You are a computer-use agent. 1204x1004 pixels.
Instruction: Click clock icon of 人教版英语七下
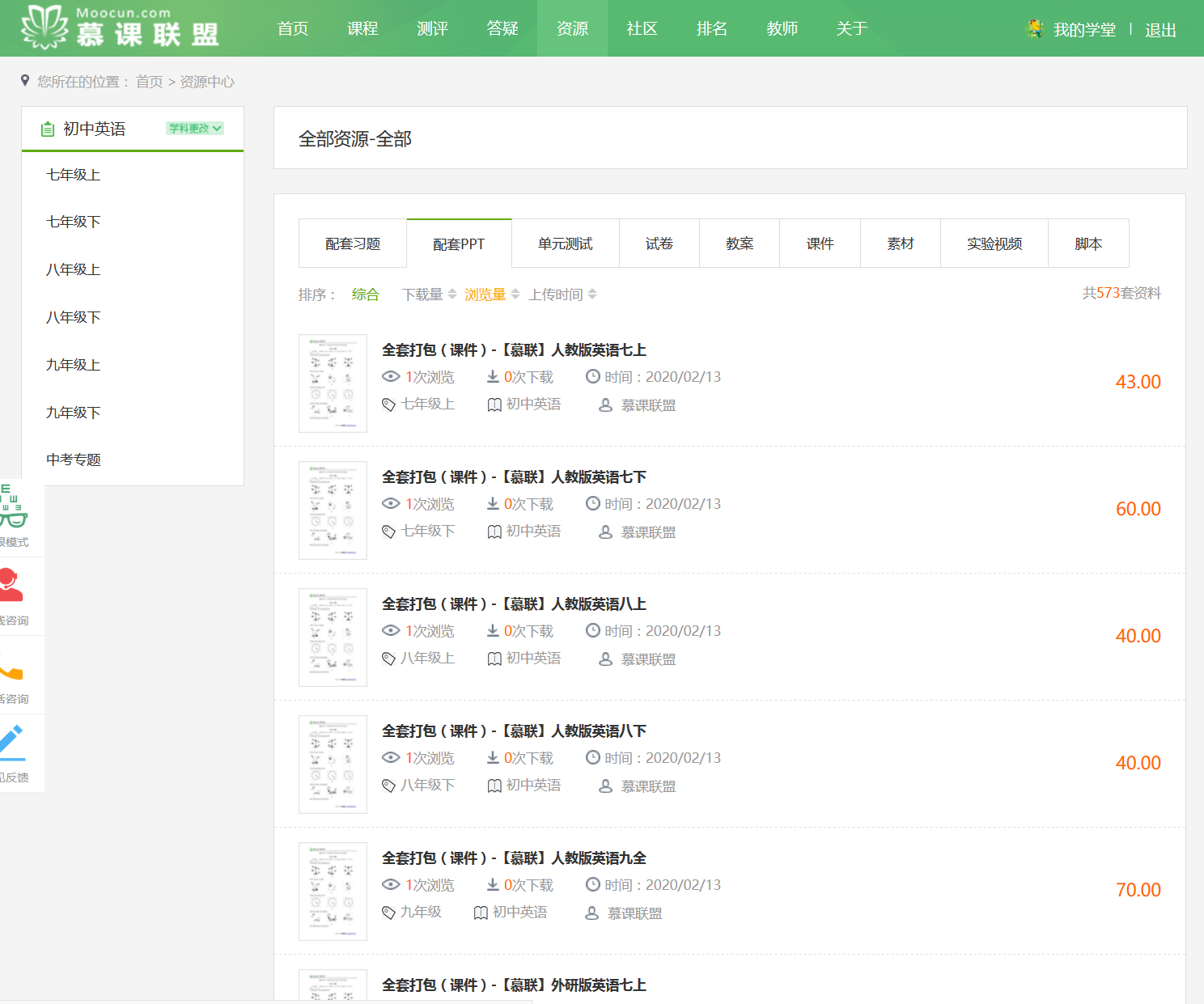click(593, 503)
